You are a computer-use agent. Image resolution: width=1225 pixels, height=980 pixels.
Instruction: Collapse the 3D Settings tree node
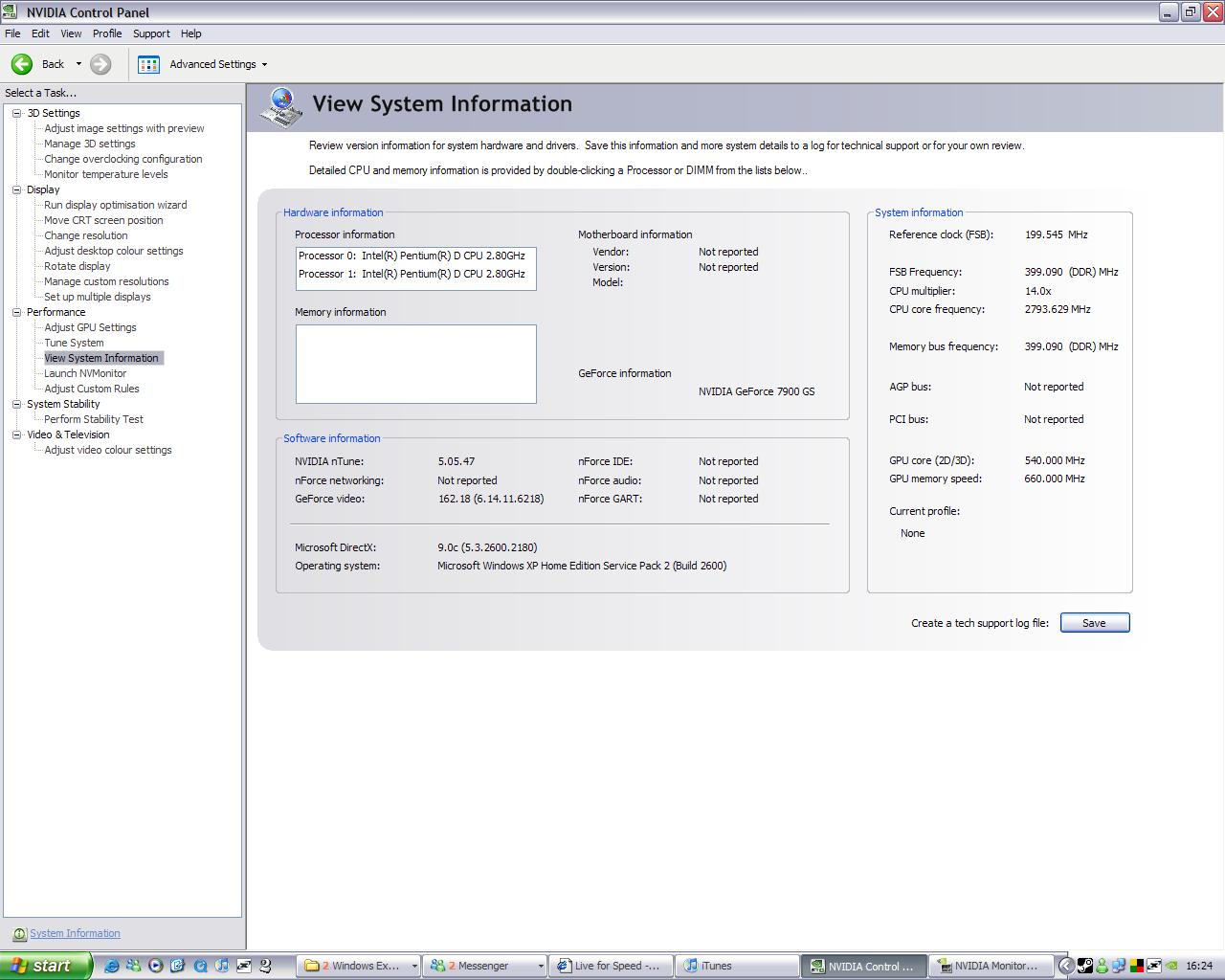click(16, 113)
